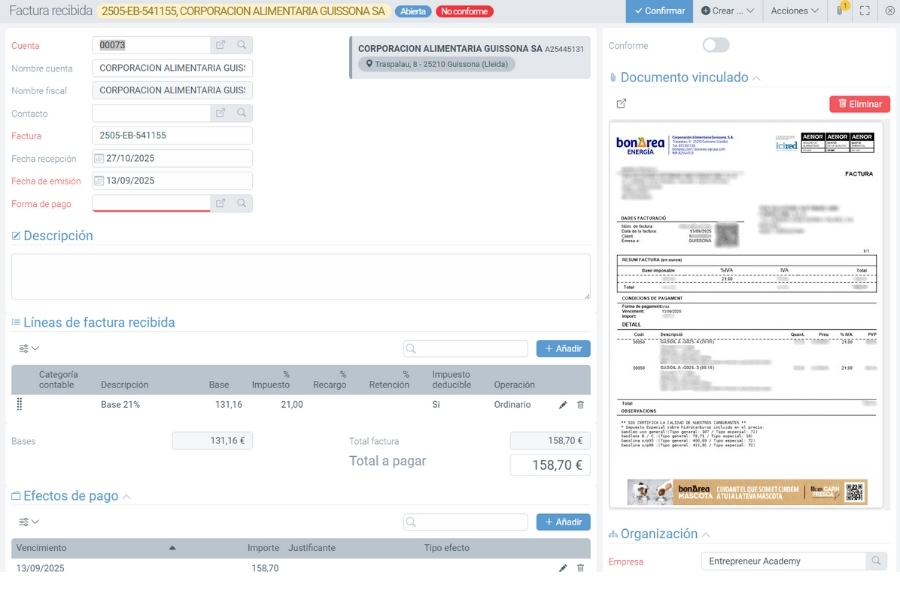Click the Confirmar button
Screen dimensions: 900x600
[x=658, y=11]
